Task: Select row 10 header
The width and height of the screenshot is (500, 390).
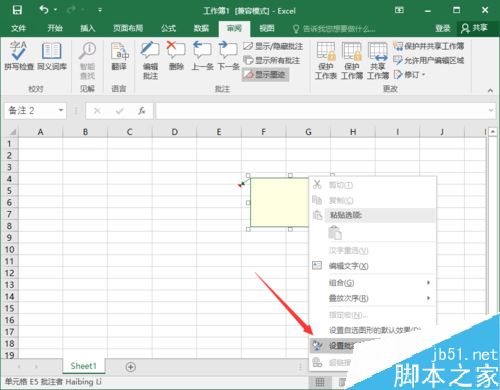Action: pyautogui.click(x=9, y=249)
